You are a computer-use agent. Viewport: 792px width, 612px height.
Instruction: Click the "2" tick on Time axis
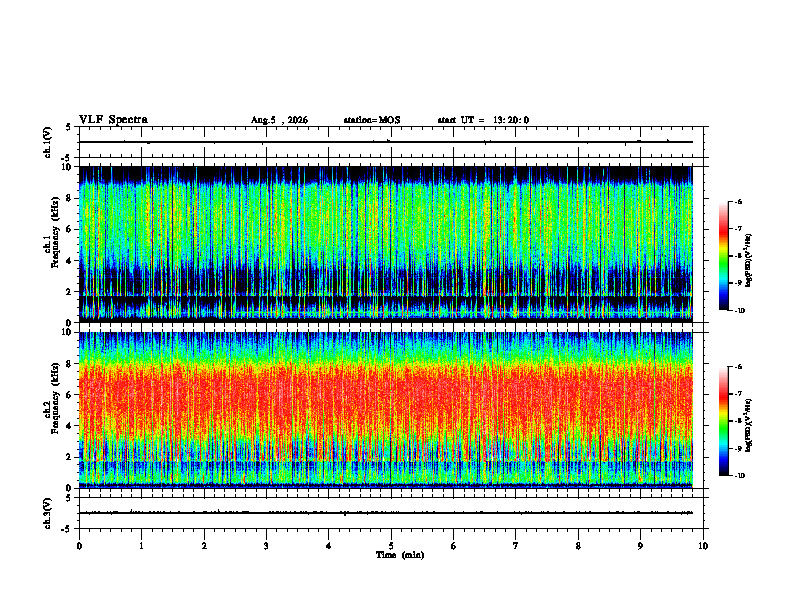point(204,546)
